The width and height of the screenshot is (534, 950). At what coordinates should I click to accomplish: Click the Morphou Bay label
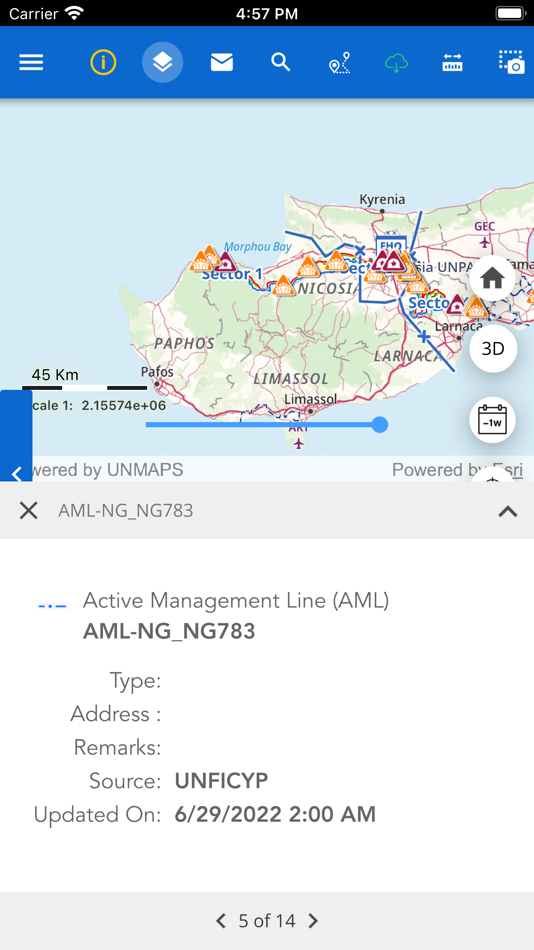coord(258,247)
